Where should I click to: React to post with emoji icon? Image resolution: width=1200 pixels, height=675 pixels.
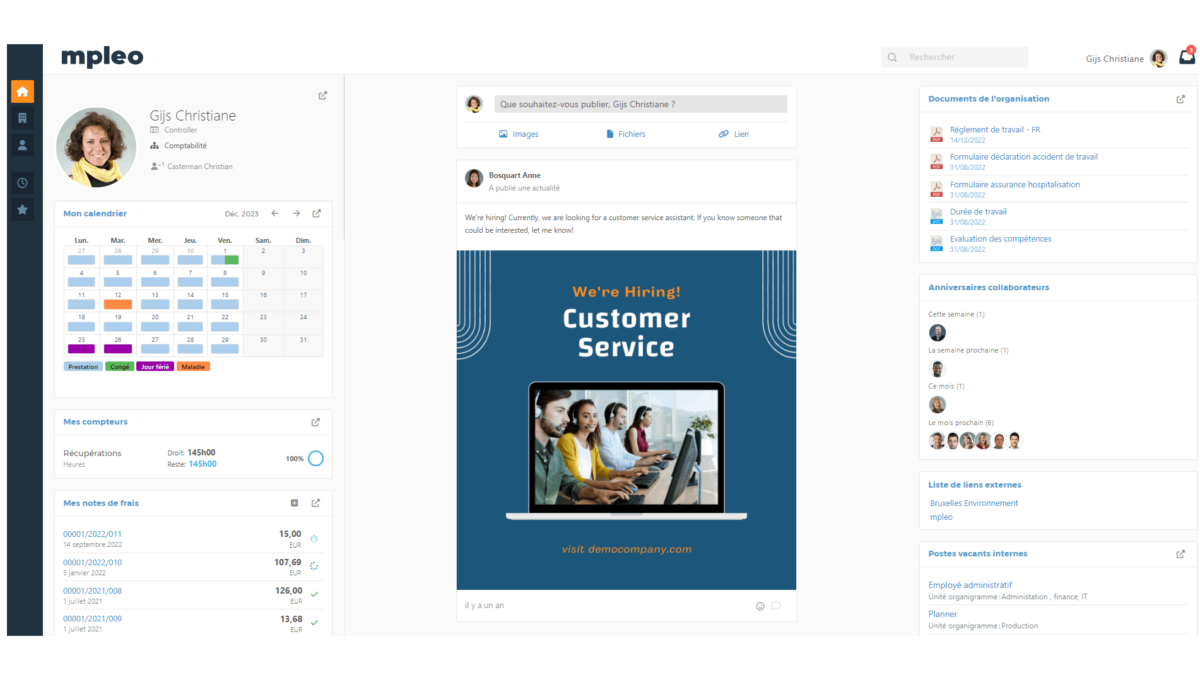760,606
